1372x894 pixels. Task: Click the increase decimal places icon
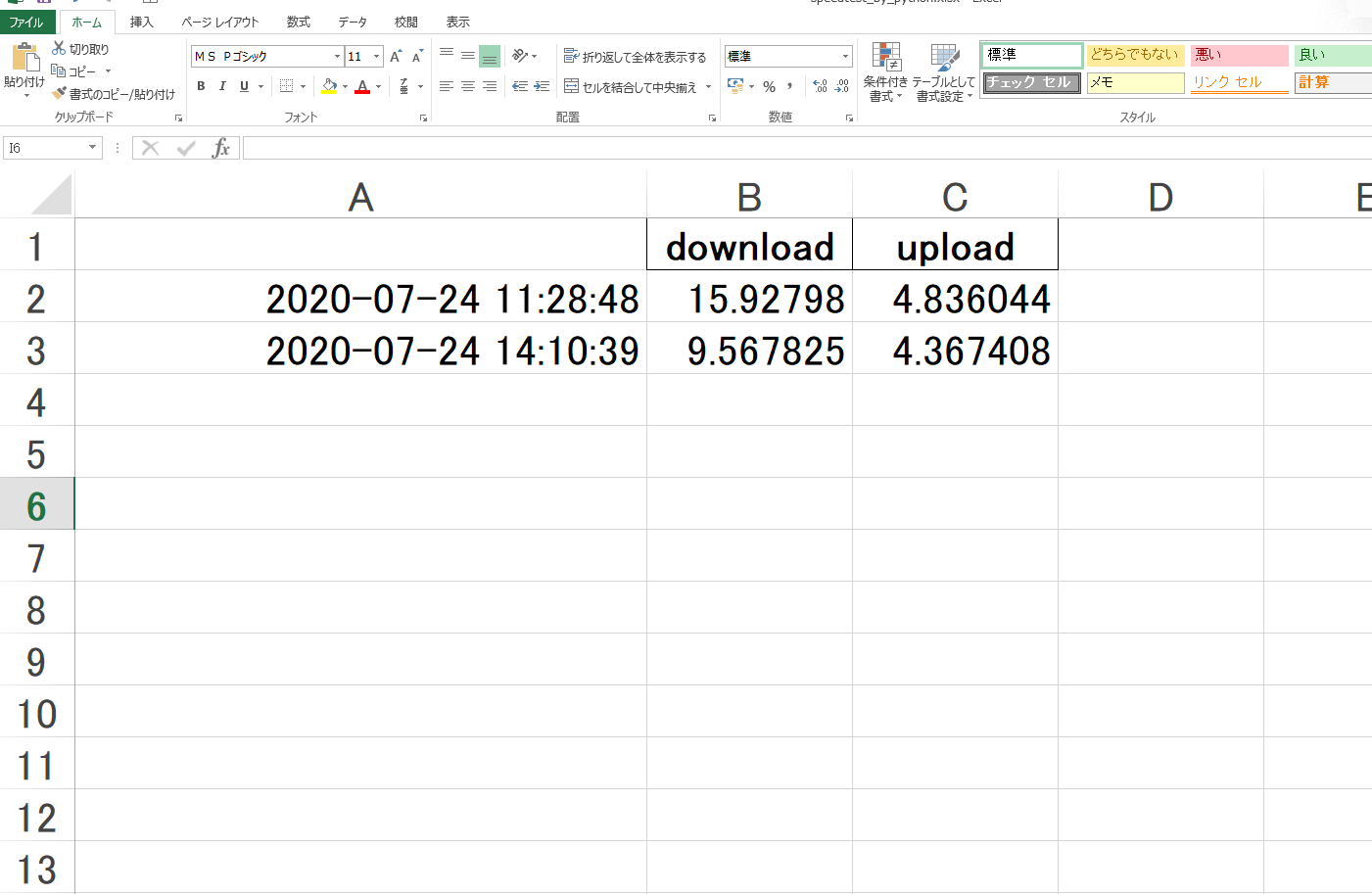pos(821,86)
